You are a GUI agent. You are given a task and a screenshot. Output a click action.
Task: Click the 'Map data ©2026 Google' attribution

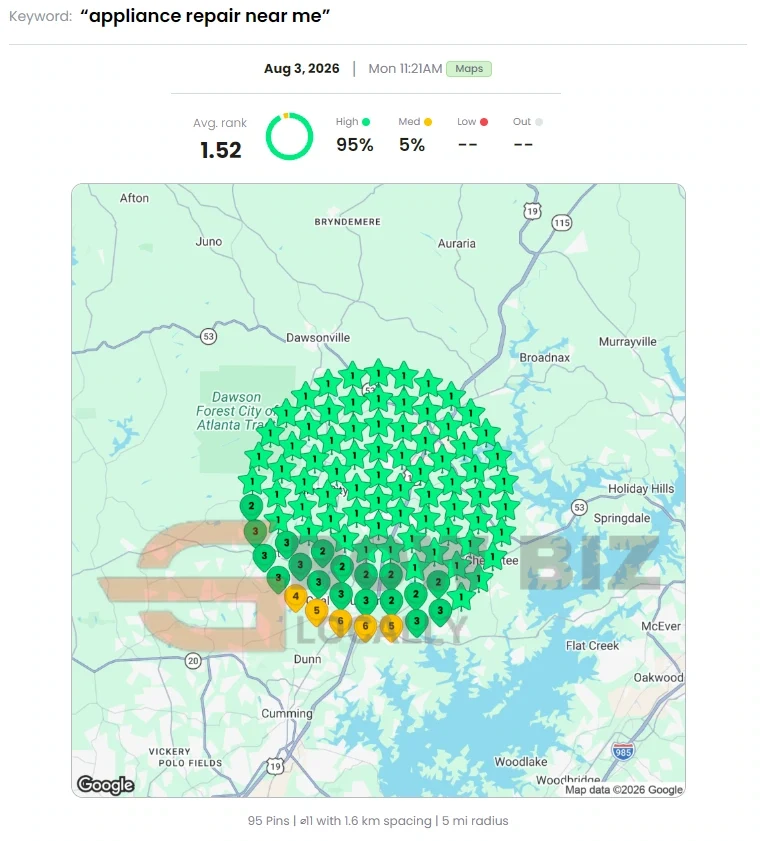pos(624,790)
